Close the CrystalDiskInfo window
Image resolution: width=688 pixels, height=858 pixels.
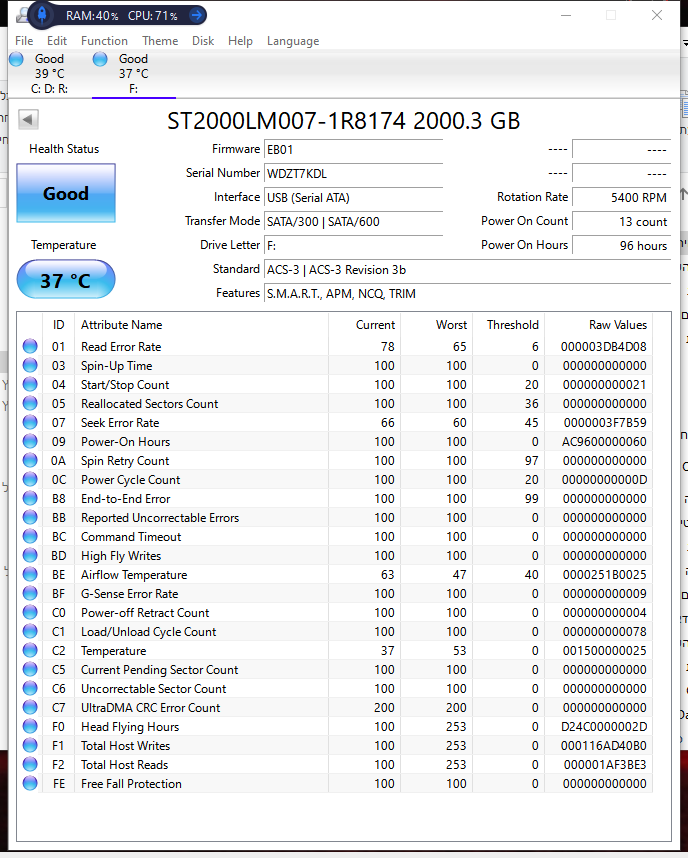(x=657, y=15)
